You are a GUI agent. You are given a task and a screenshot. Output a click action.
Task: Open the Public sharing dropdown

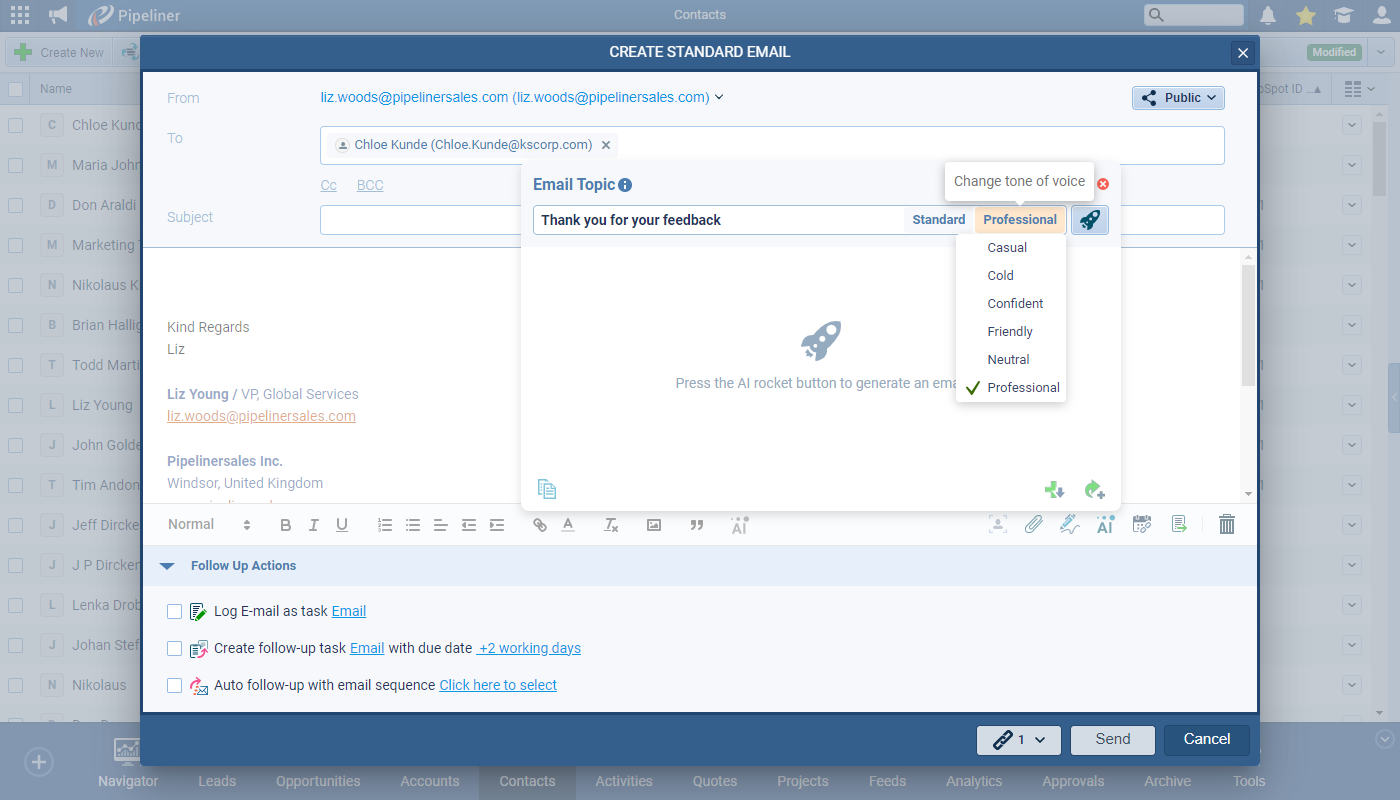[1178, 98]
